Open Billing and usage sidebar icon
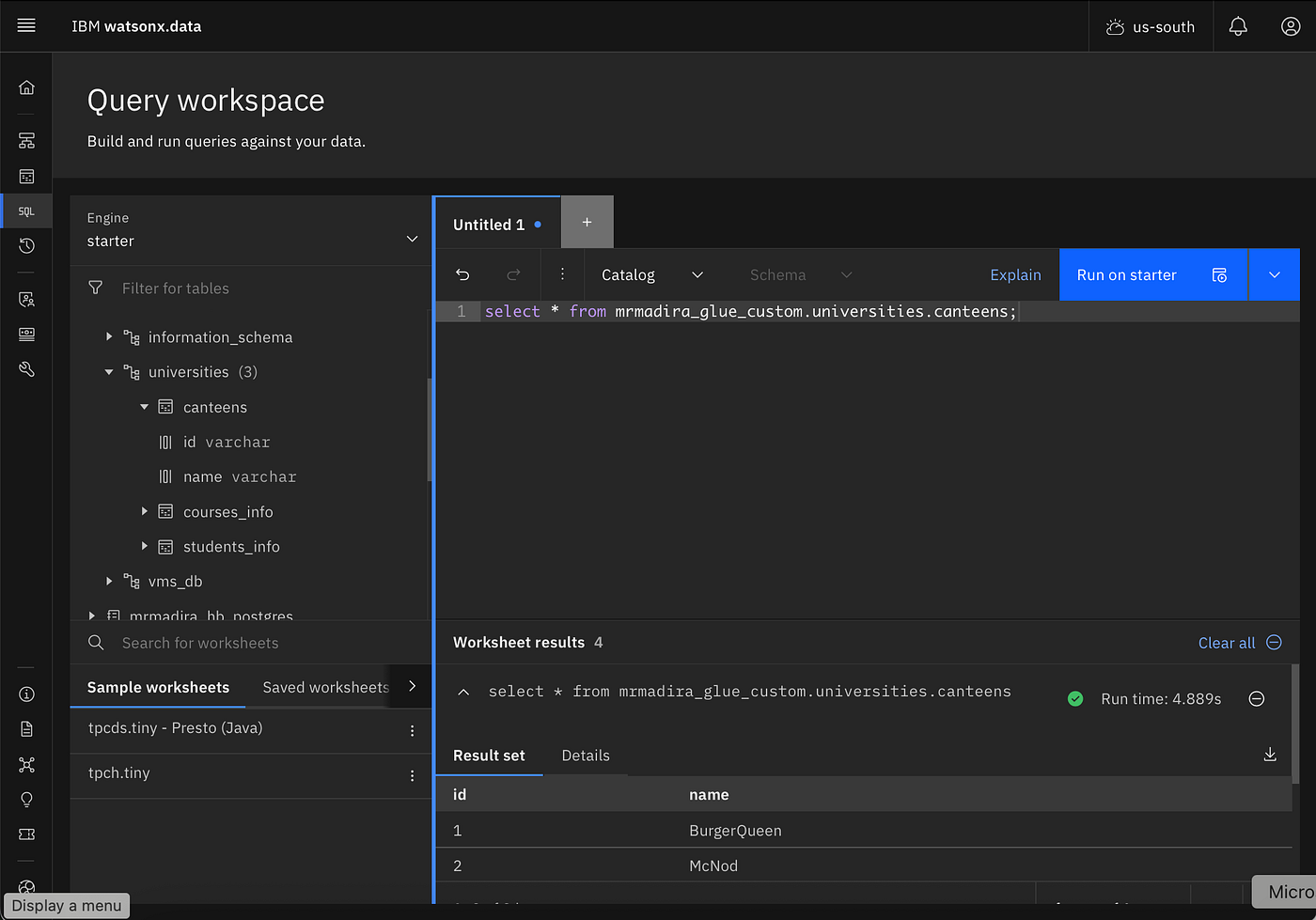 pyautogui.click(x=26, y=335)
